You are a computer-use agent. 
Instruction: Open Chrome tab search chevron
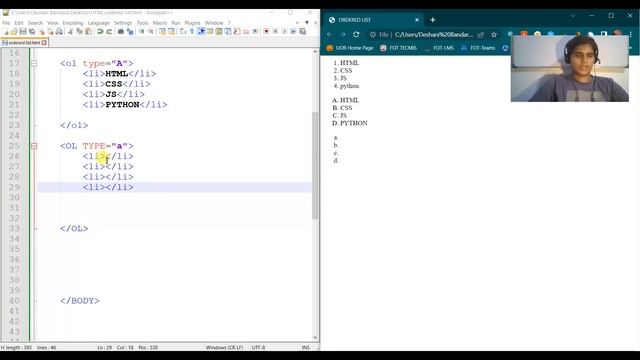pyautogui.click(x=573, y=16)
